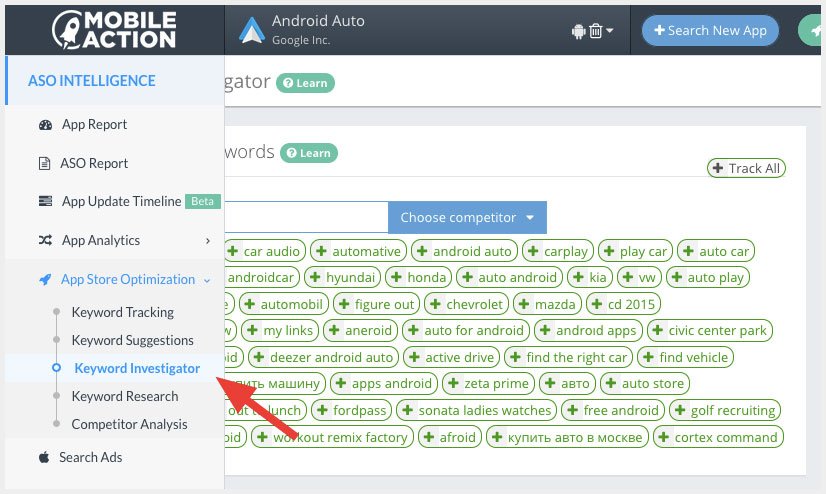Open App Update Timeline menu item
Screen dimensions: 826x494
point(121,201)
